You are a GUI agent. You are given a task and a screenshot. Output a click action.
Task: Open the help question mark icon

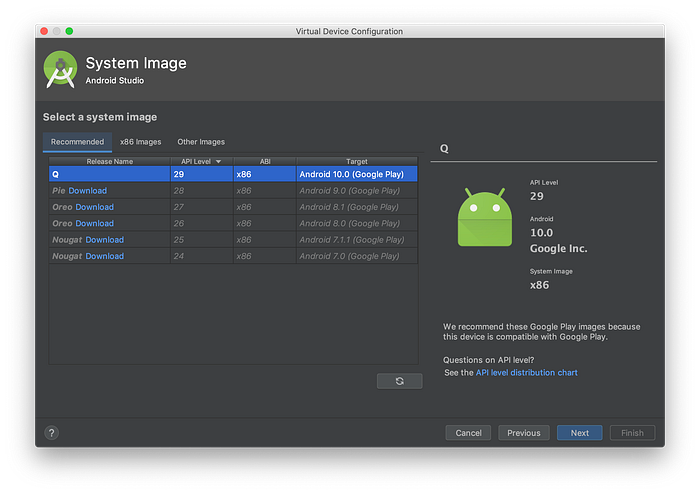pyautogui.click(x=51, y=432)
